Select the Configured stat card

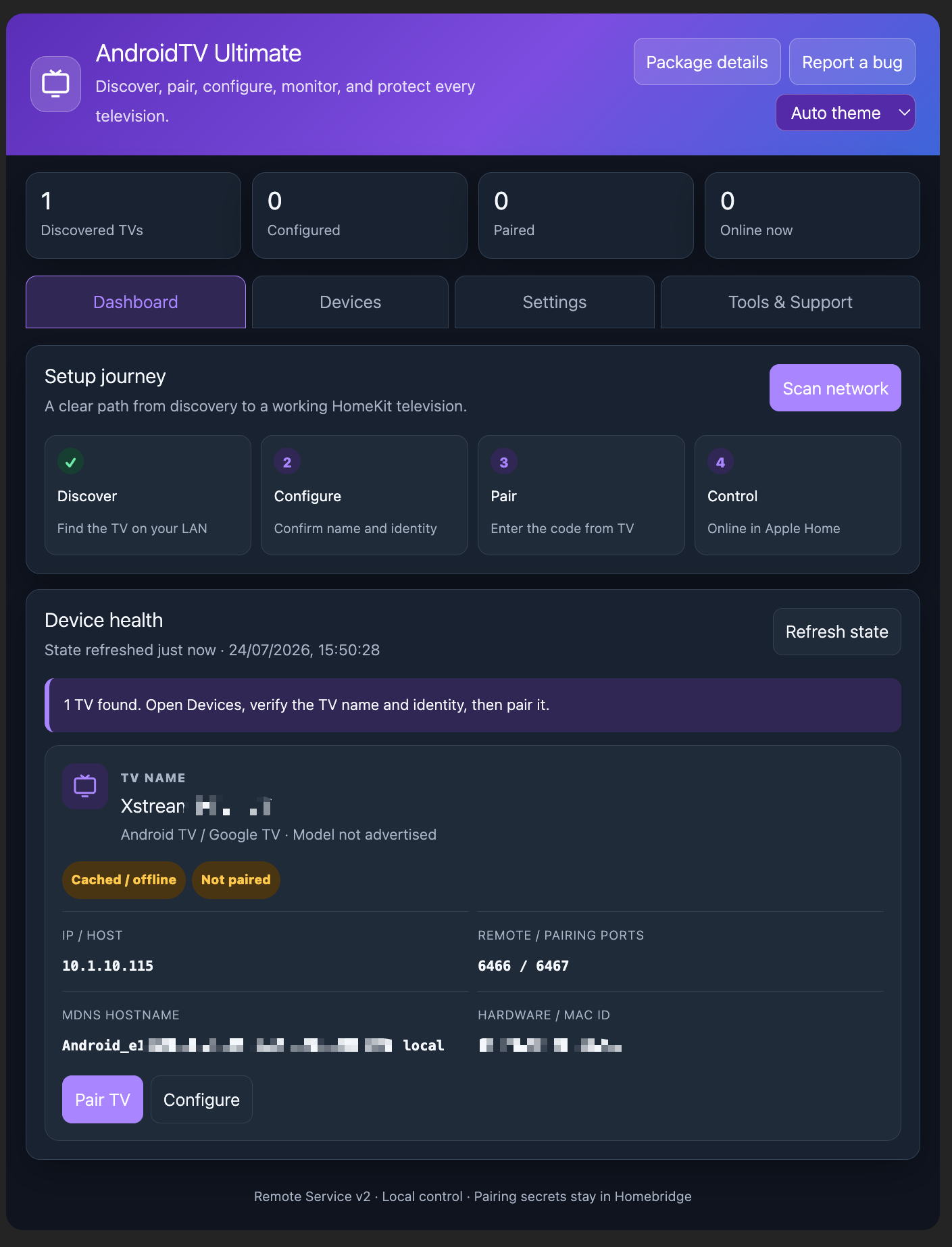pyautogui.click(x=359, y=215)
